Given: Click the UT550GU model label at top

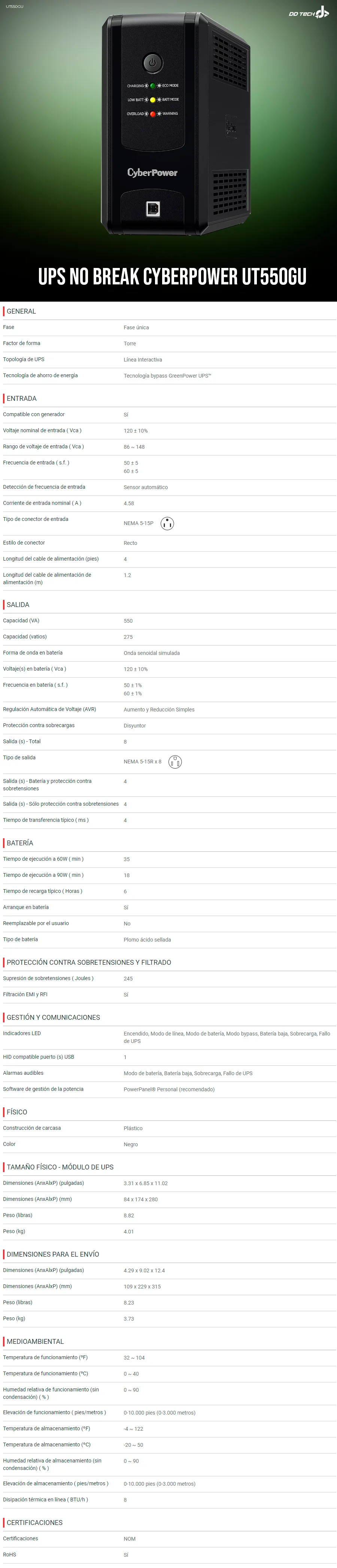Looking at the screenshot, I should 15,6.
